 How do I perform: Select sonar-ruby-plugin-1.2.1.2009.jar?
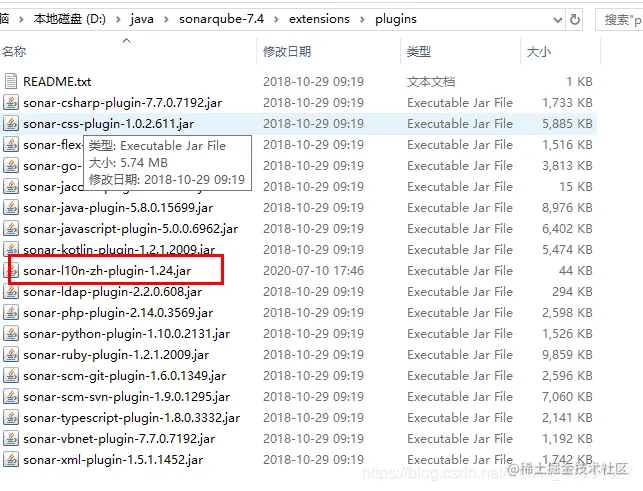(x=116, y=354)
